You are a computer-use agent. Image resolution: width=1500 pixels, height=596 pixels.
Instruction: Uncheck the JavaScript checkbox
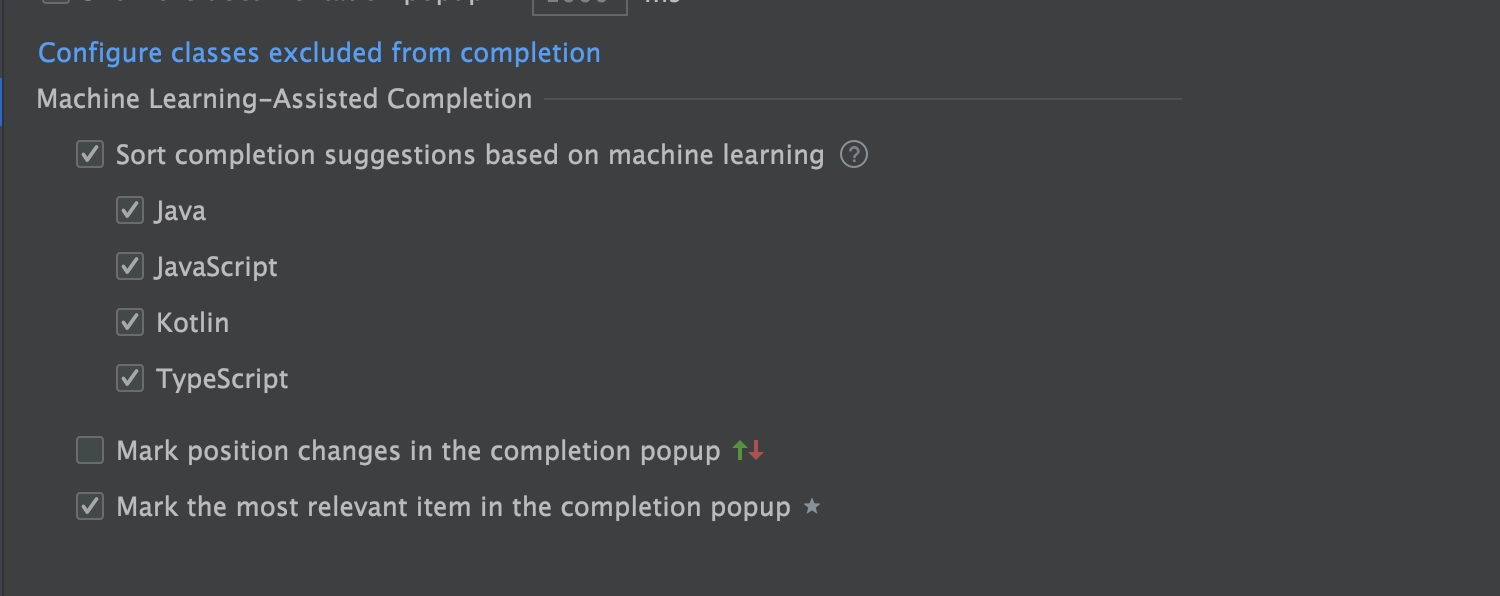click(130, 267)
